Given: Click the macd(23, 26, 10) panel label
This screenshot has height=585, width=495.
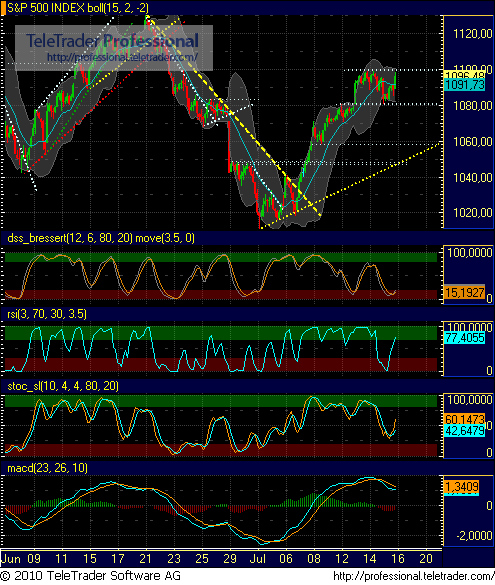Looking at the screenshot, I should pos(47,468).
